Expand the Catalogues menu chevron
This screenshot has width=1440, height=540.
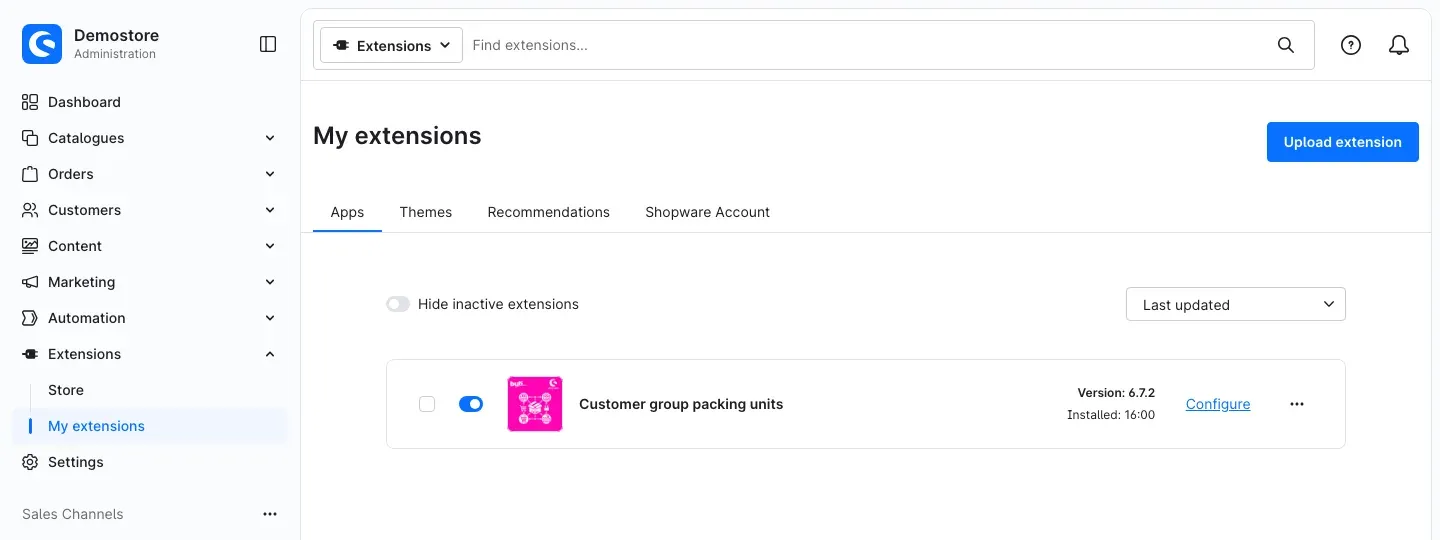270,138
